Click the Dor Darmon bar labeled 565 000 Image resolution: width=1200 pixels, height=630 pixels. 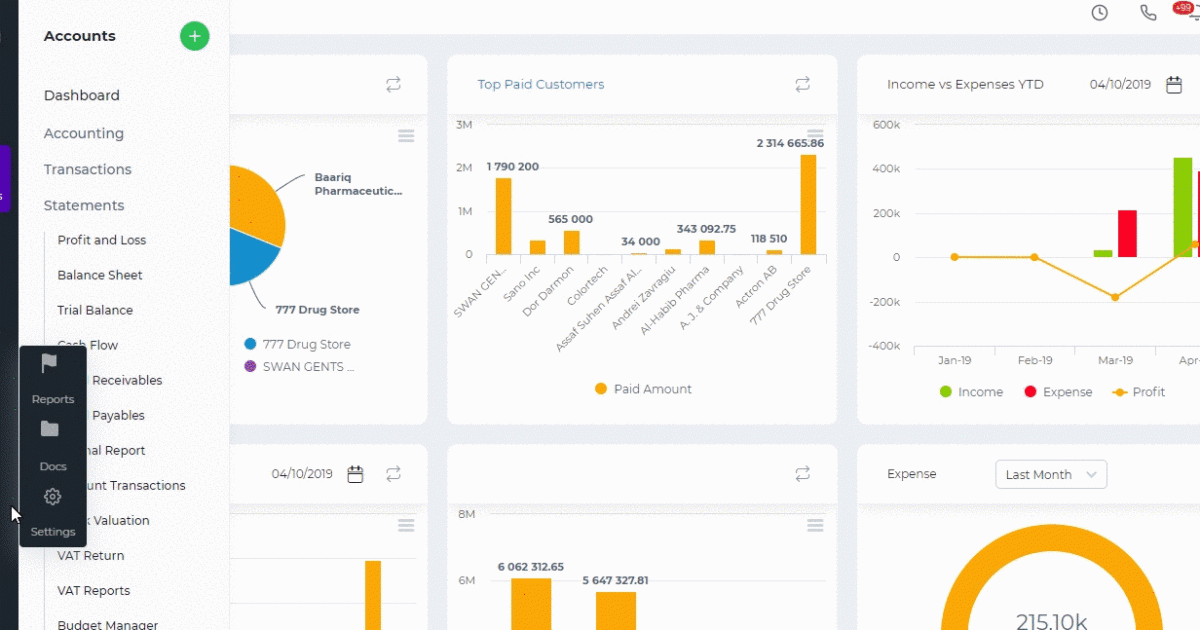point(571,243)
